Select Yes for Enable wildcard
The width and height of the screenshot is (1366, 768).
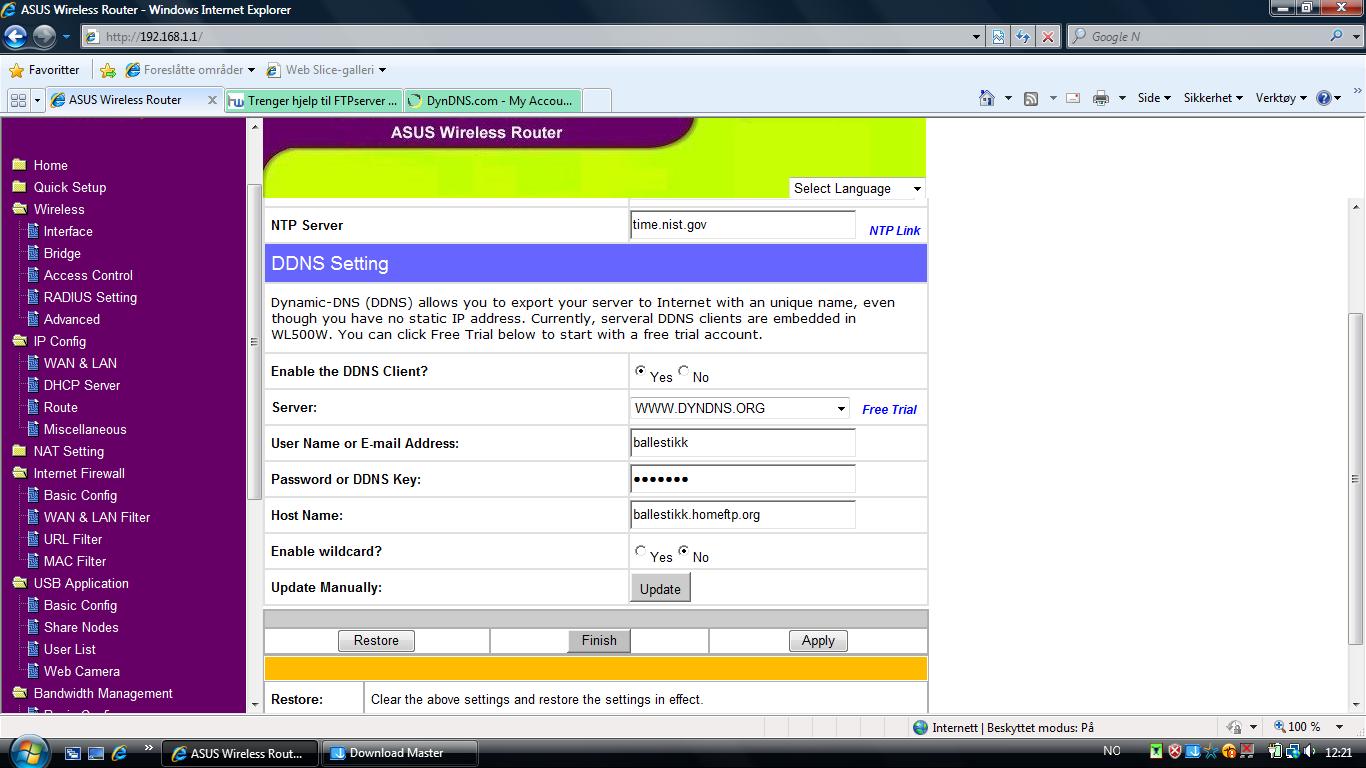[640, 551]
